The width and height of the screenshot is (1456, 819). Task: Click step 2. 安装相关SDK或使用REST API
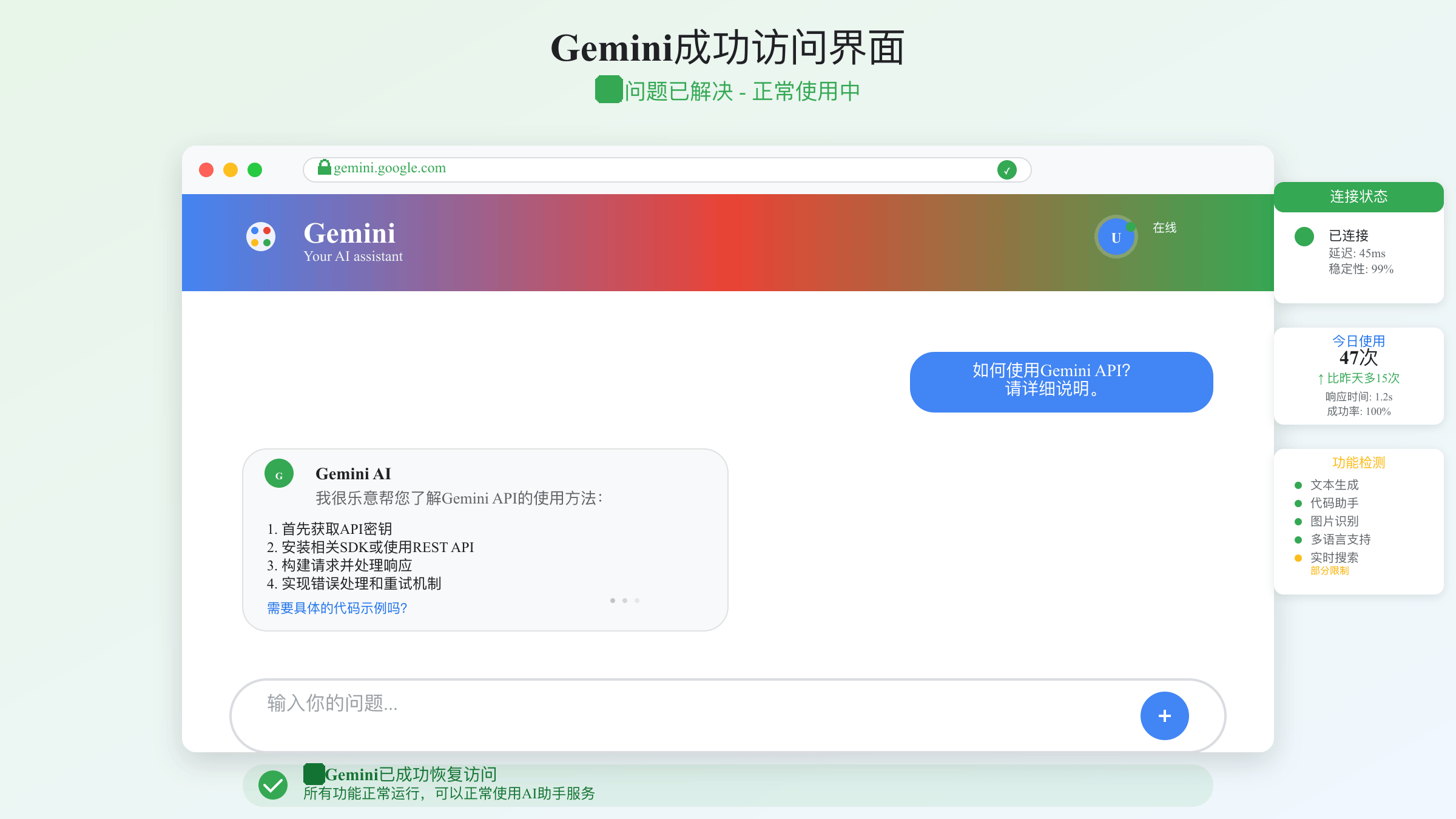pyautogui.click(x=371, y=547)
